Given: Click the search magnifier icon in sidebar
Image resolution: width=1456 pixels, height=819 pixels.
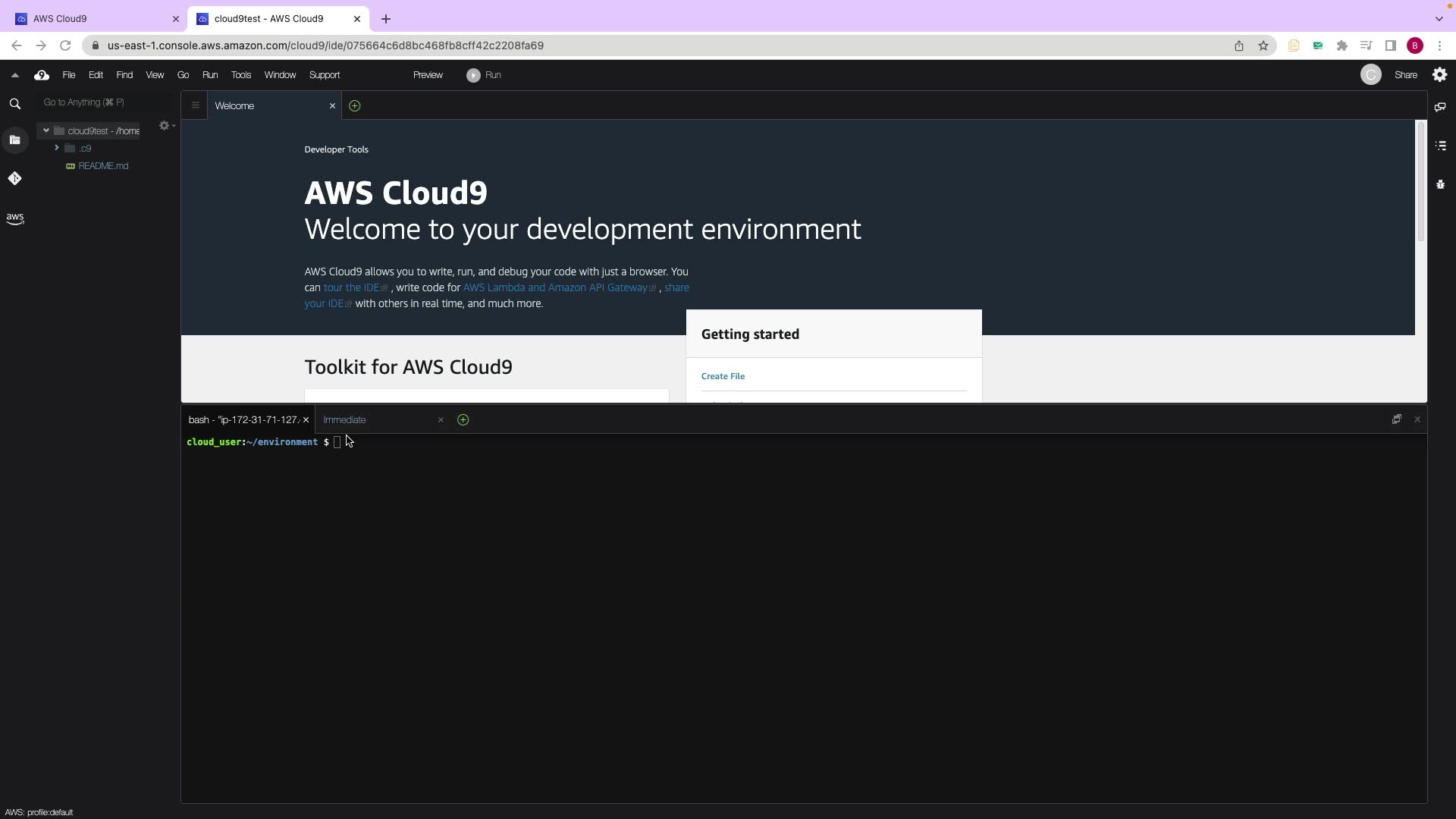Looking at the screenshot, I should 14,104.
